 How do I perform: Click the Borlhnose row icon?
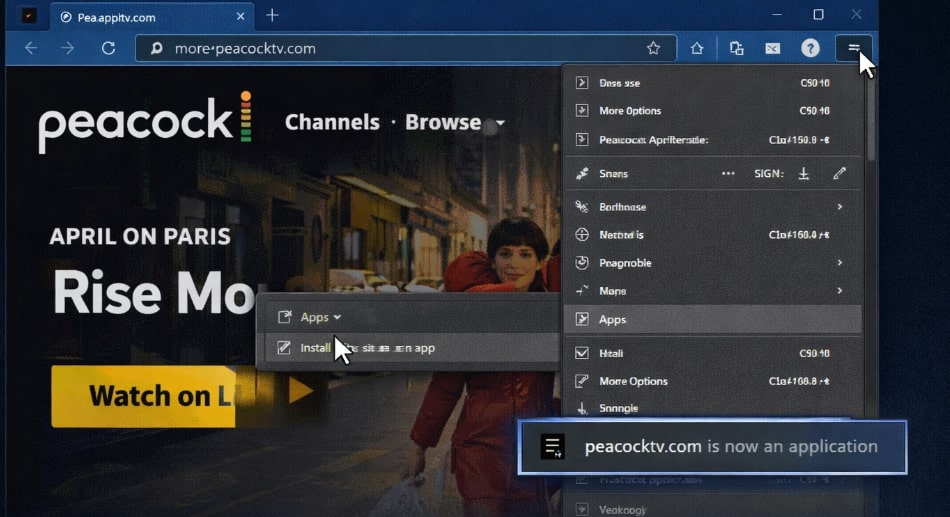[x=582, y=207]
